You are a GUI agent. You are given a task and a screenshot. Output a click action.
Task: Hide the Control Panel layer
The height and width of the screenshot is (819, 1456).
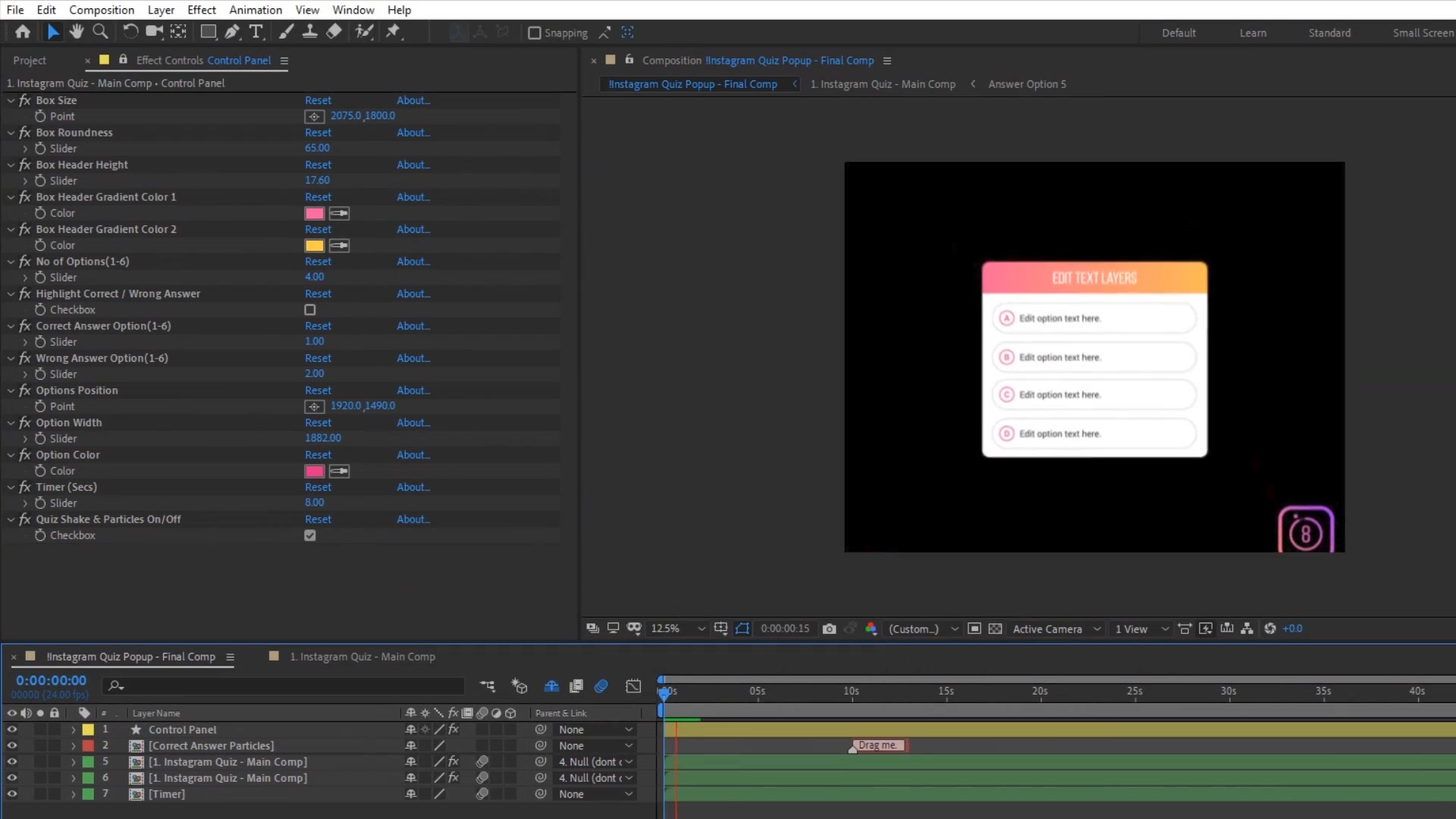coord(11,730)
